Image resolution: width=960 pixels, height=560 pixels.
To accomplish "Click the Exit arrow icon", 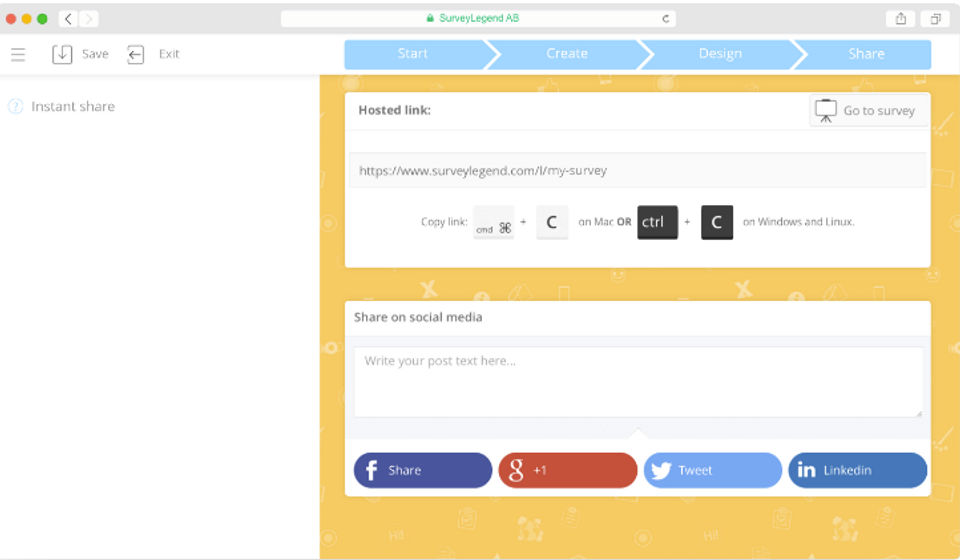I will pyautogui.click(x=135, y=54).
